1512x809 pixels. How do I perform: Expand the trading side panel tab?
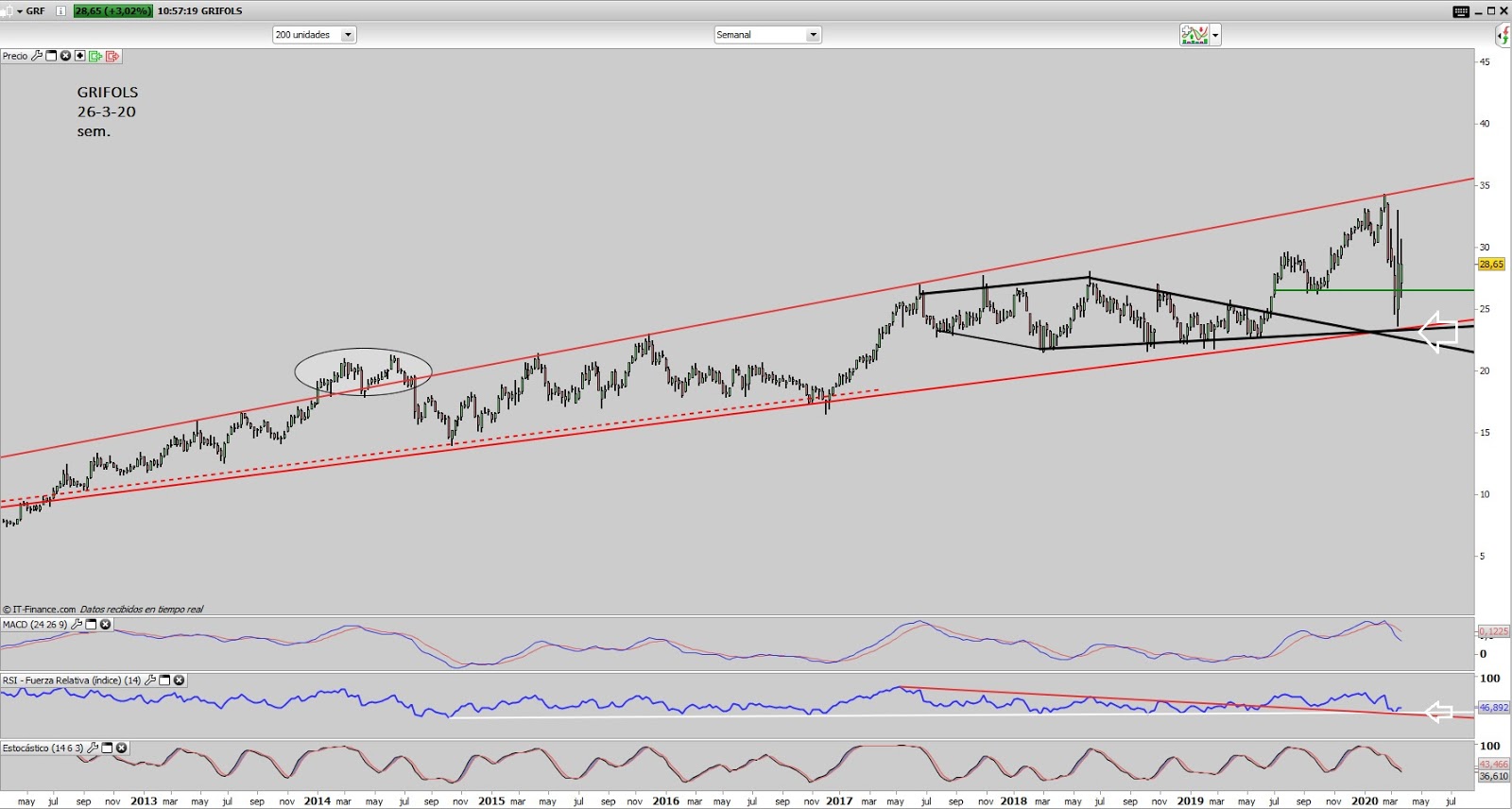(1503, 36)
